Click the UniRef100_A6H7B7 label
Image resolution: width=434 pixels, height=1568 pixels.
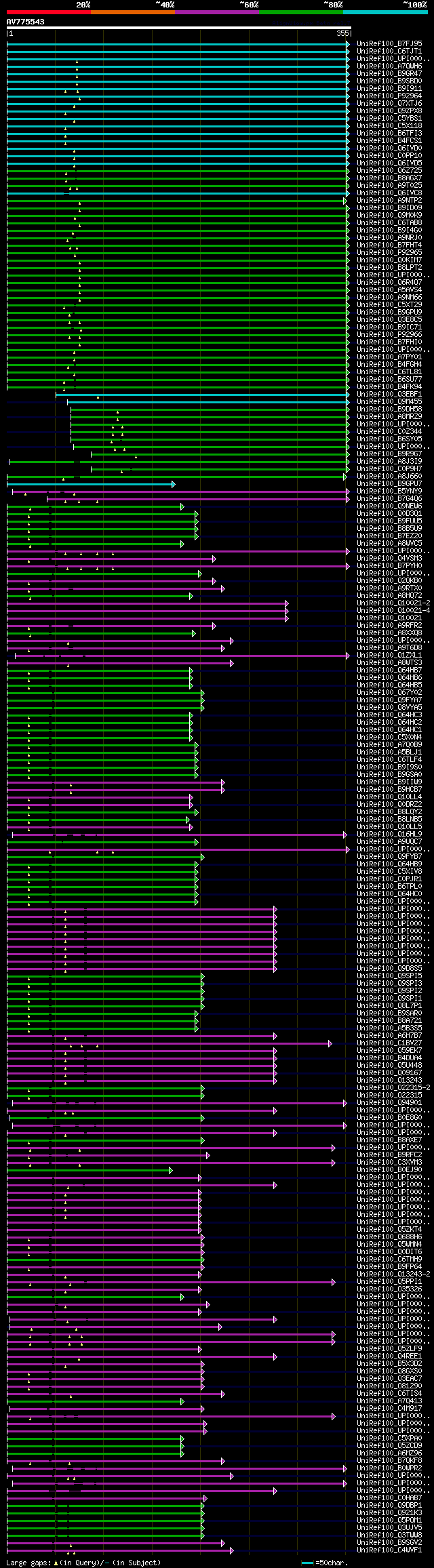389,1035
